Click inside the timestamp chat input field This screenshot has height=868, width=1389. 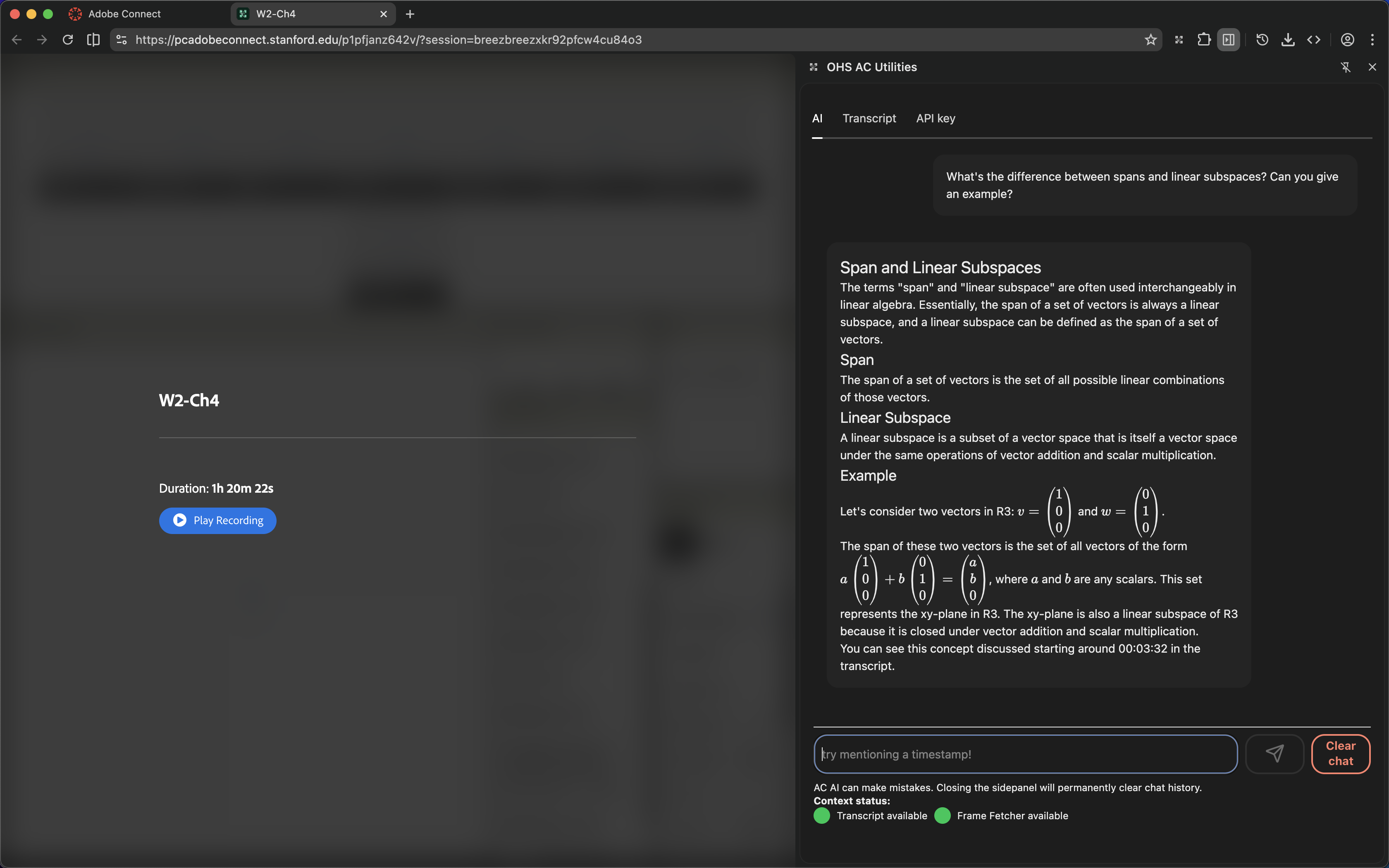coord(1024,753)
